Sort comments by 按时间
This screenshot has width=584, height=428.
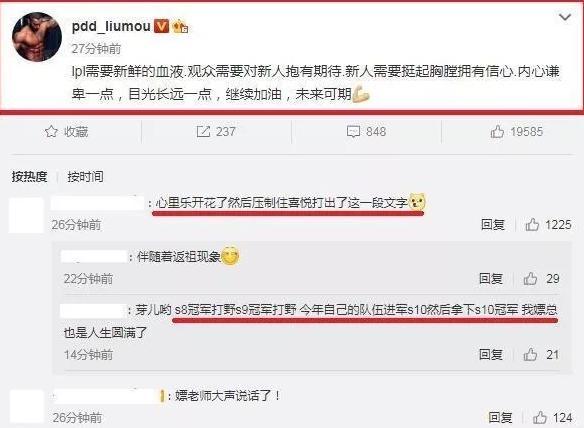[85, 177]
